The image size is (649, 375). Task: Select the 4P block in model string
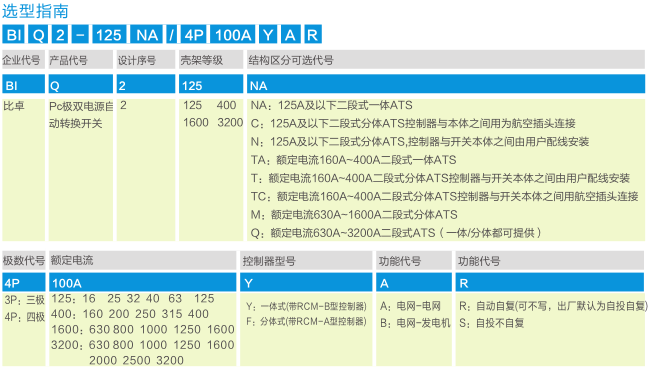pos(194,34)
